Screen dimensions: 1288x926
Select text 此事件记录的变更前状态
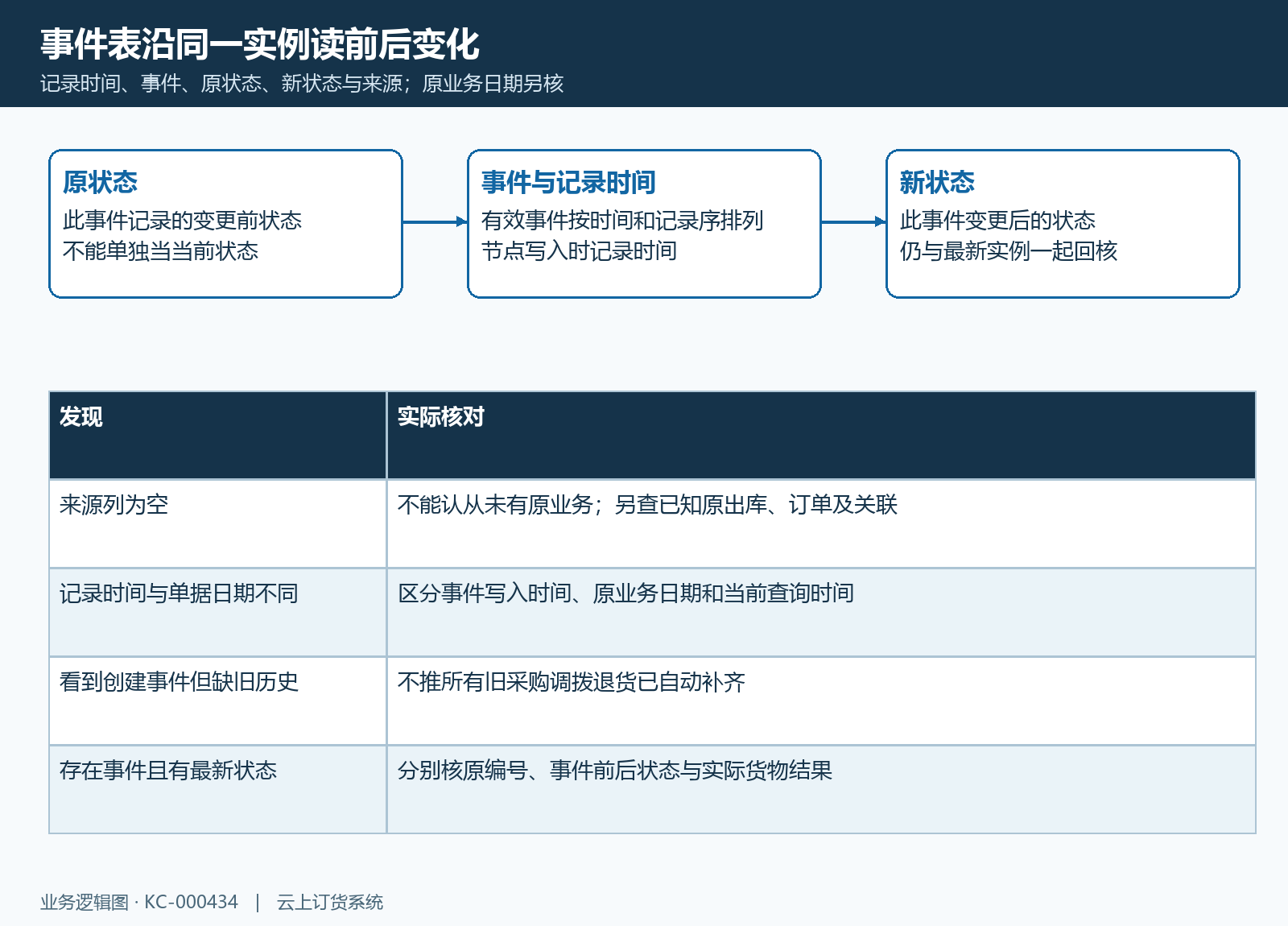pos(182,221)
